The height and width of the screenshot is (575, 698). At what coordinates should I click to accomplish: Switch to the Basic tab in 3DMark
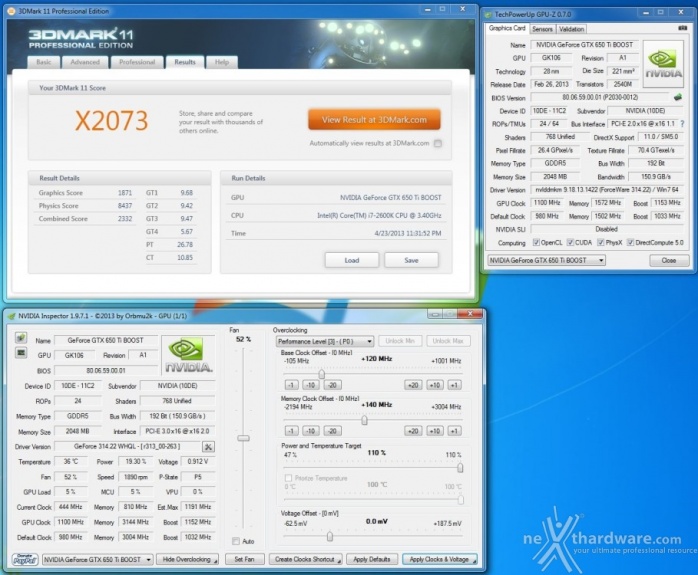coord(44,62)
